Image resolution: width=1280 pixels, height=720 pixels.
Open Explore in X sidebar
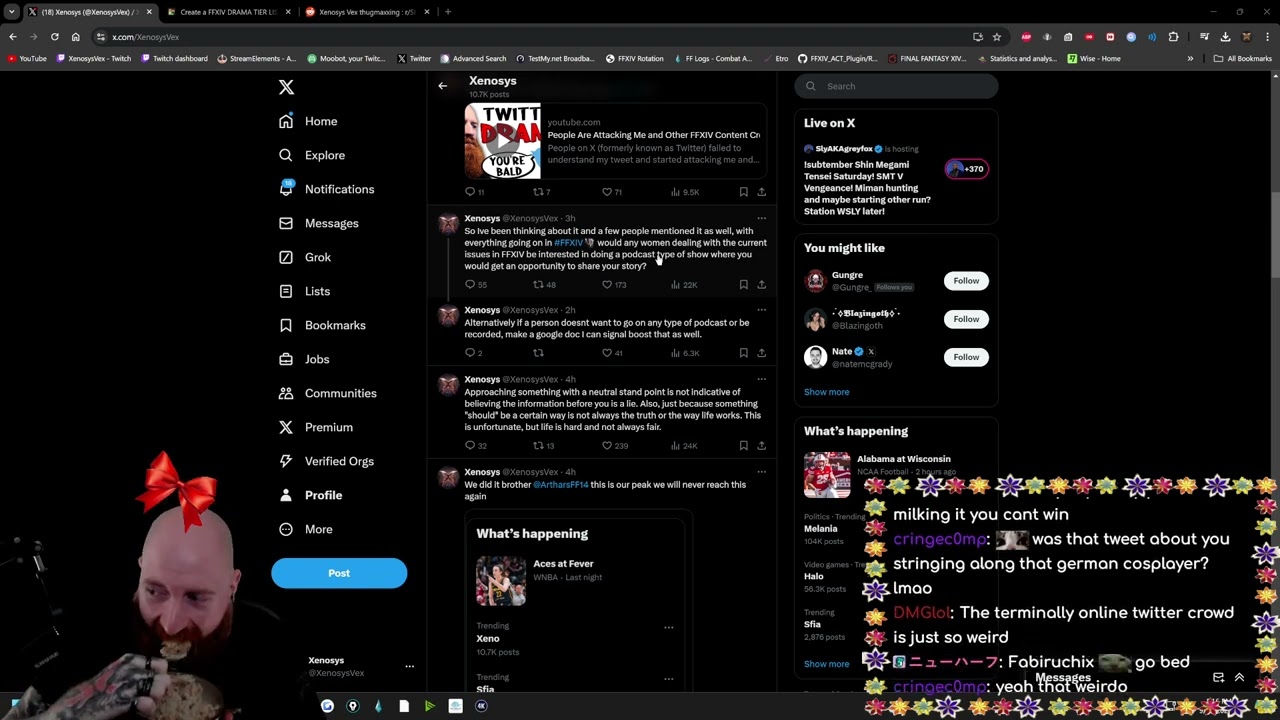312,155
